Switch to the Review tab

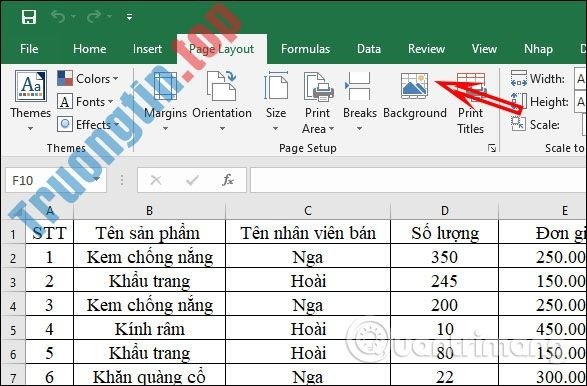tap(426, 49)
